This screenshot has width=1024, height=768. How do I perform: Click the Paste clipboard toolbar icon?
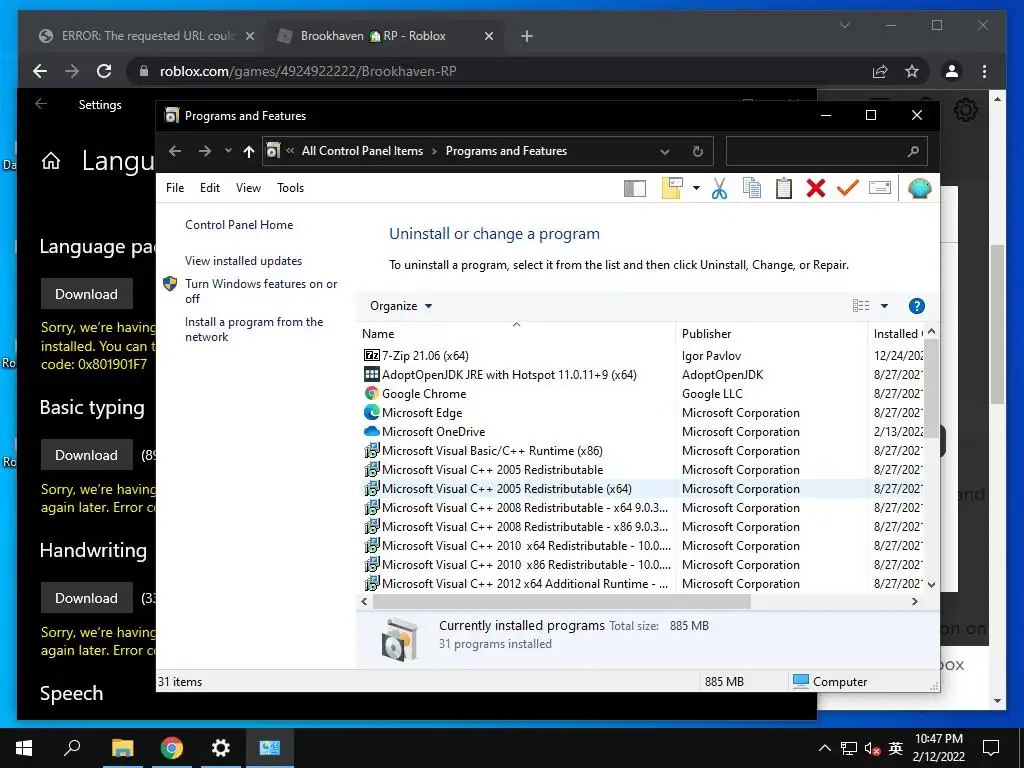[784, 189]
